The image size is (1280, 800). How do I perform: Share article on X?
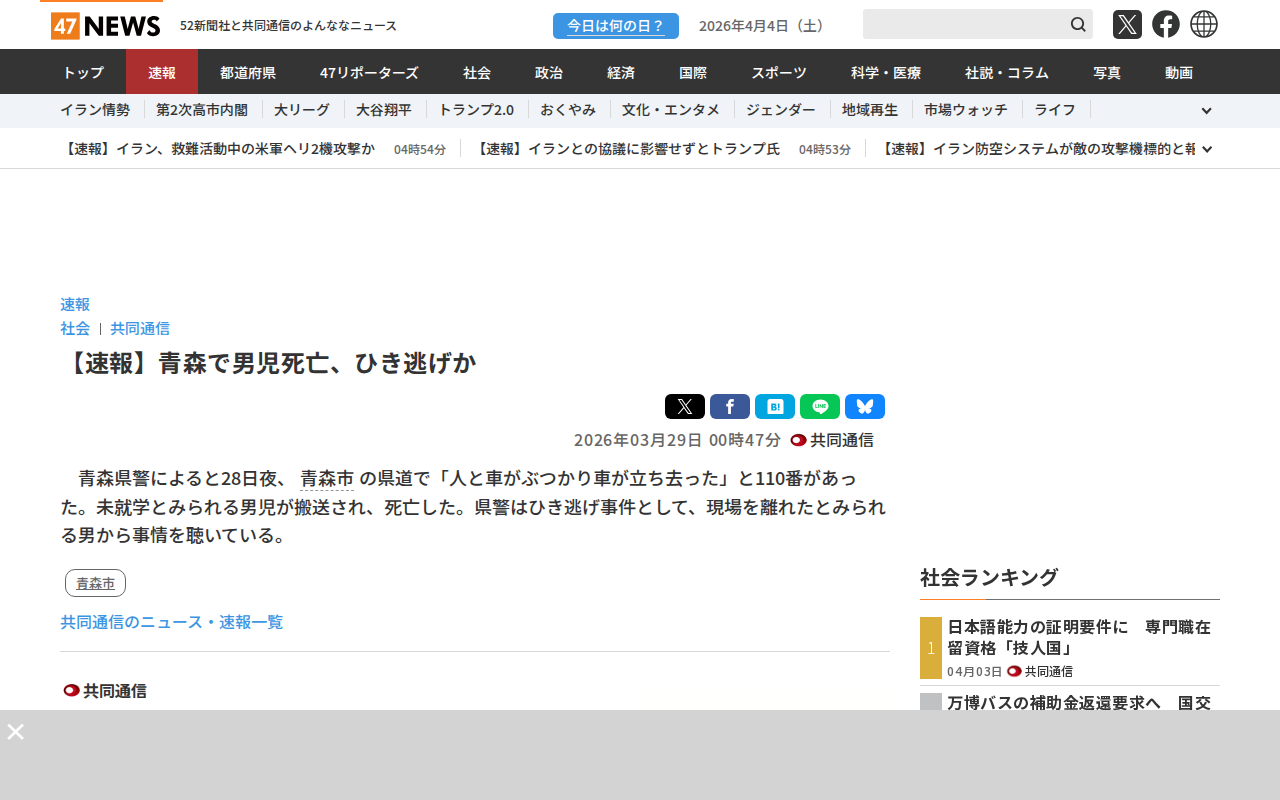685,407
